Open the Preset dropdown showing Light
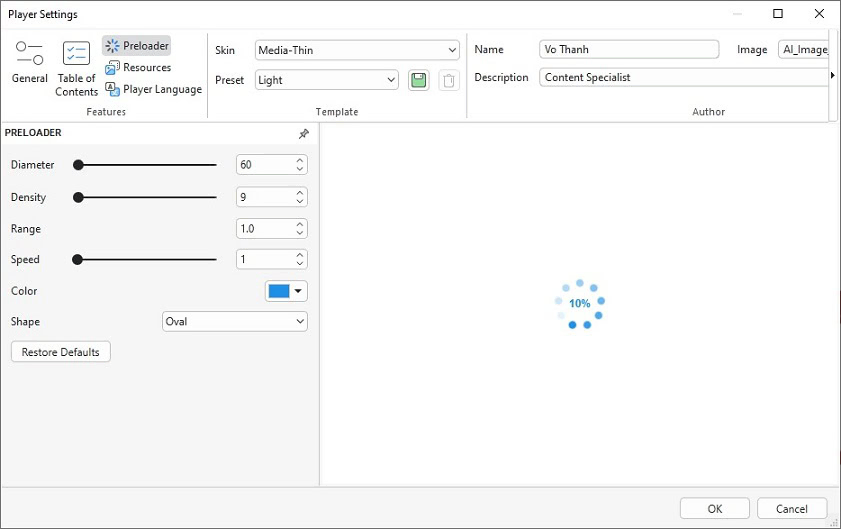 [327, 80]
